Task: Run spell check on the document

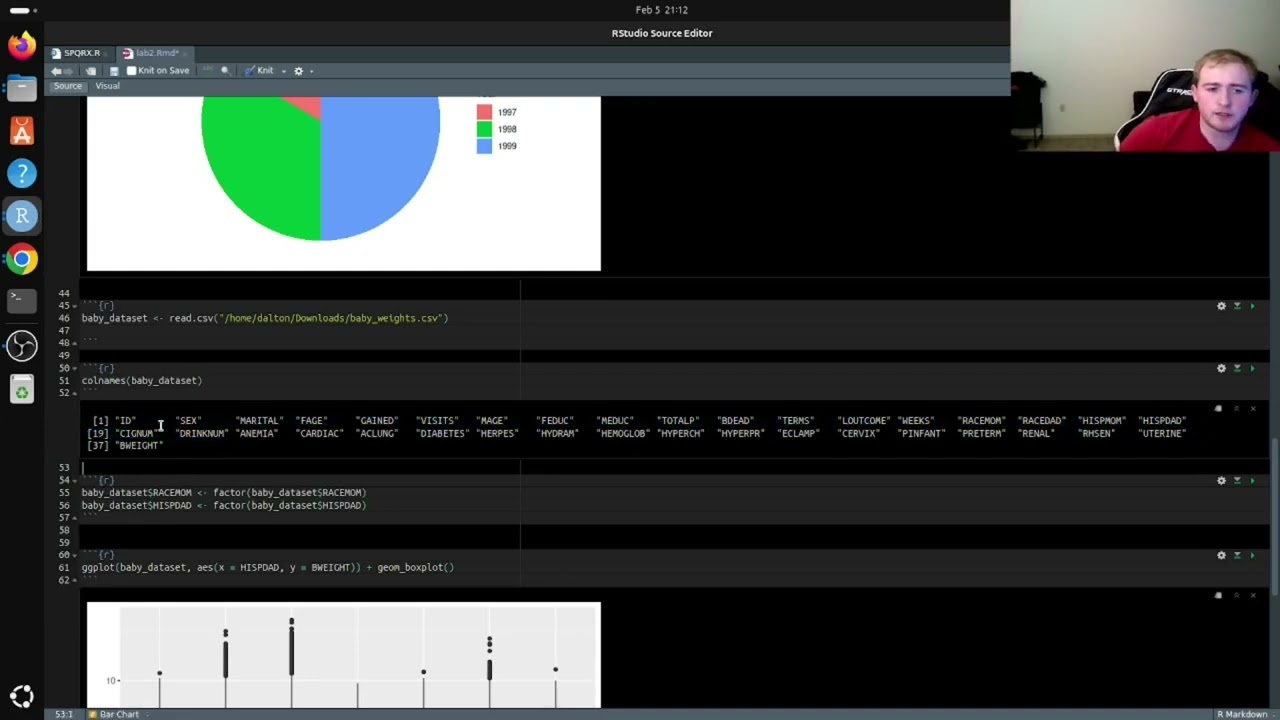Action: click(207, 71)
